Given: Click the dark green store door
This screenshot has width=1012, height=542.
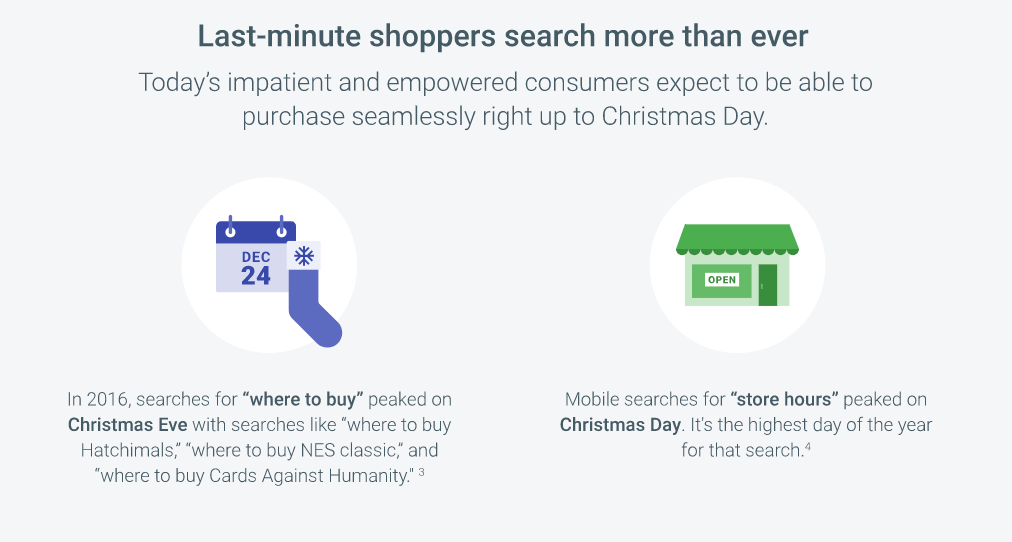Looking at the screenshot, I should 767,285.
